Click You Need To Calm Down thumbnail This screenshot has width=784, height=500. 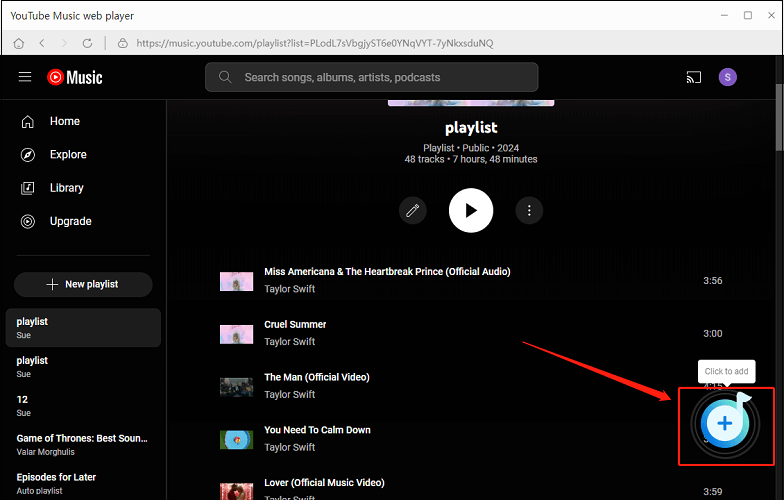pos(236,440)
